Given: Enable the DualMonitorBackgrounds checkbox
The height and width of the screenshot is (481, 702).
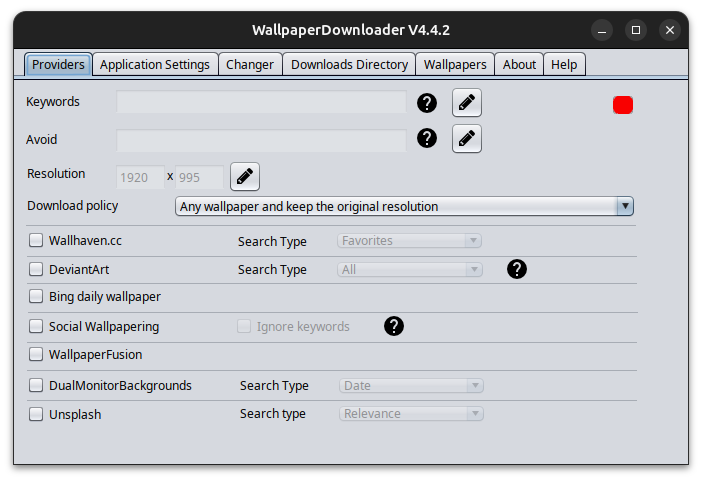Looking at the screenshot, I should (36, 385).
